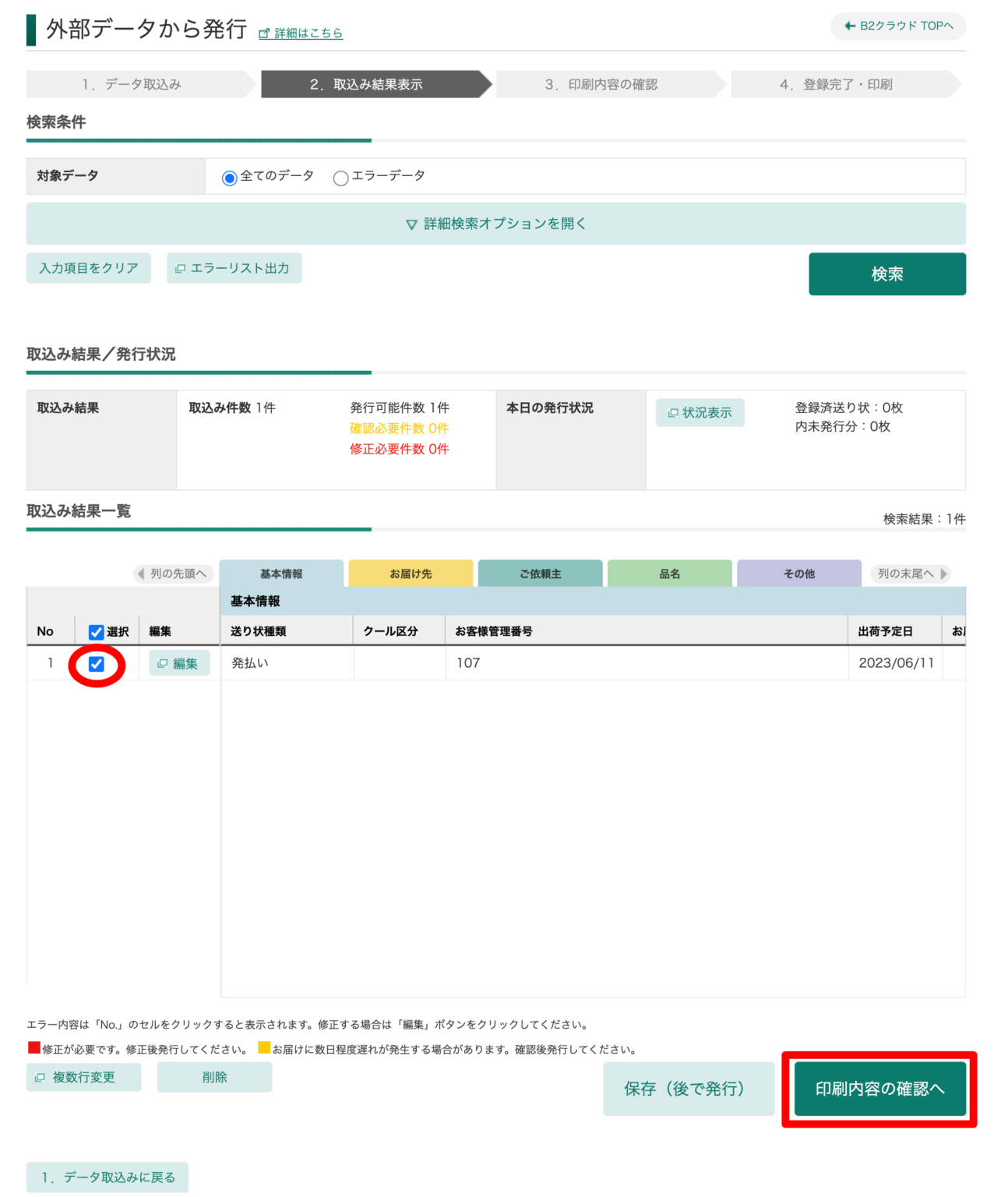1008x1197 pixels.
Task: Click the 編集 edit icon on row 1
Action: point(163,663)
